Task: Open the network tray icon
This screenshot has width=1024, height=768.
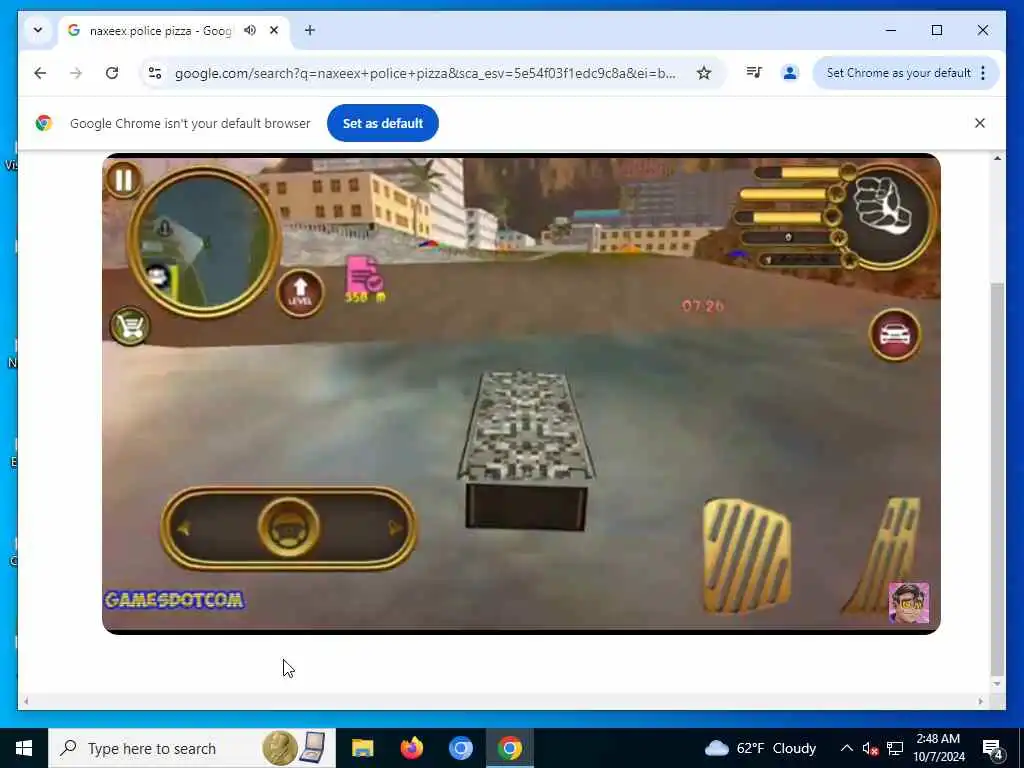Action: tap(895, 749)
